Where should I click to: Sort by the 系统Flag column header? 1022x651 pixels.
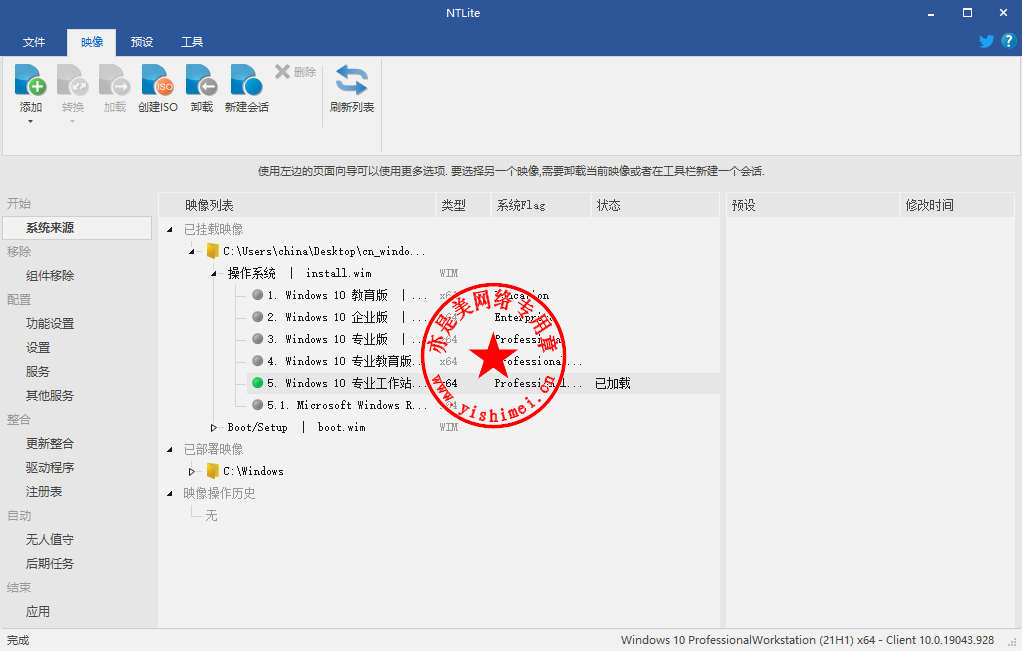(x=540, y=205)
